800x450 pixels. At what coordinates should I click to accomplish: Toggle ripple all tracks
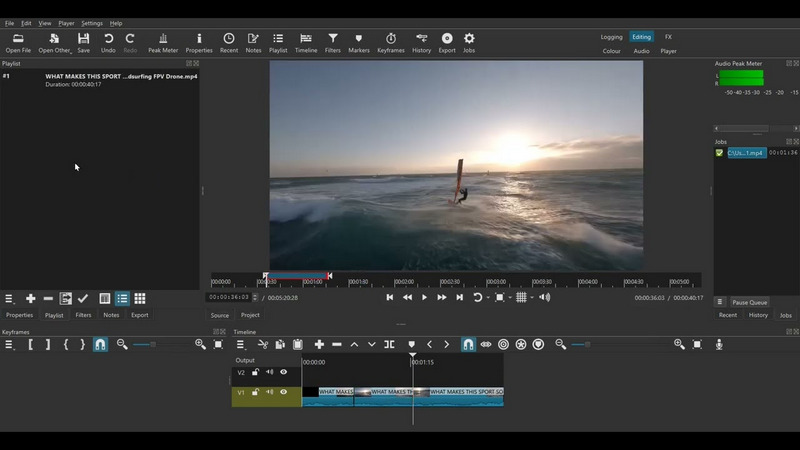[520, 344]
